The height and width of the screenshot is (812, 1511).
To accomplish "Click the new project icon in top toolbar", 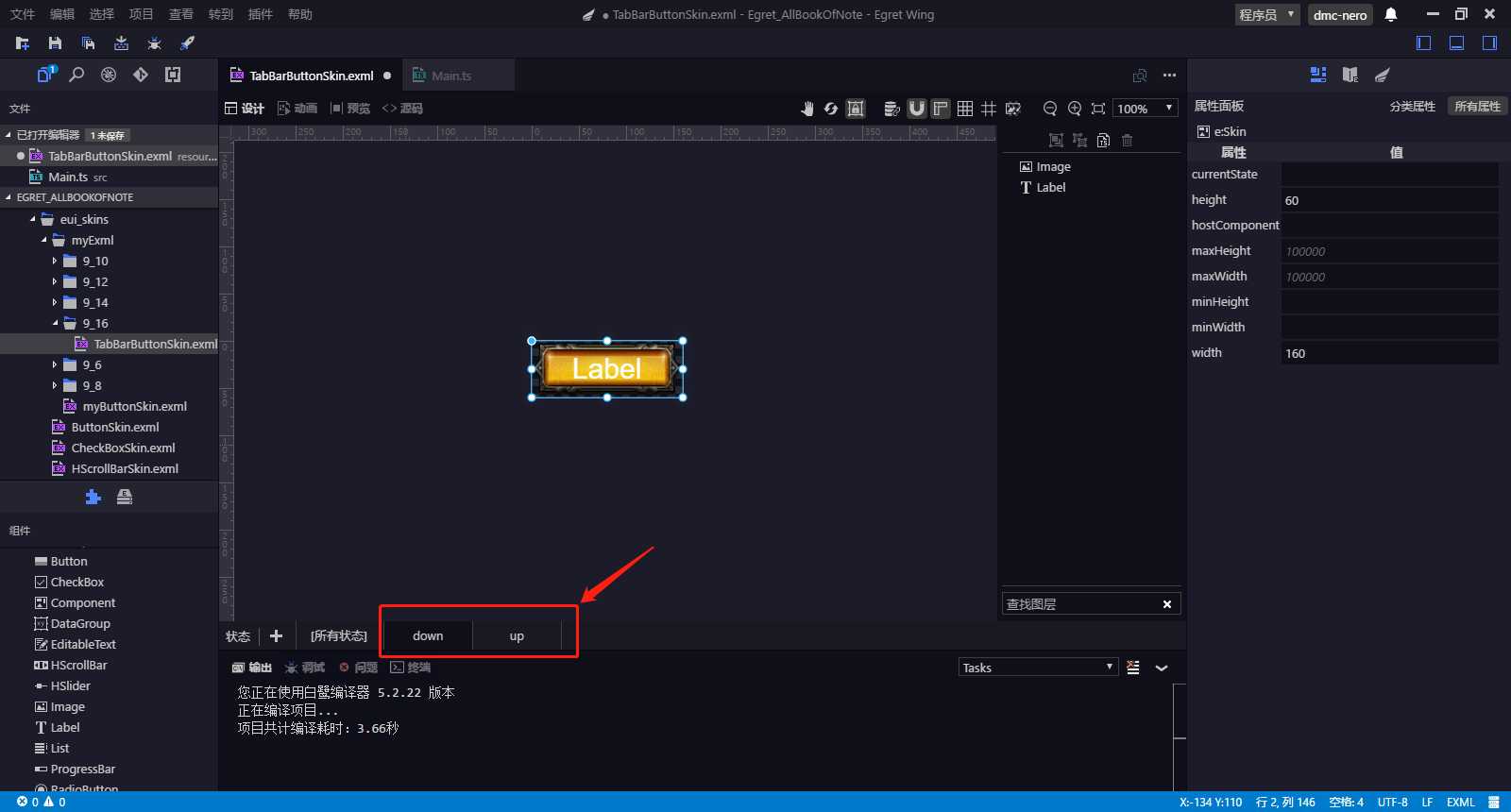I will pos(23,43).
